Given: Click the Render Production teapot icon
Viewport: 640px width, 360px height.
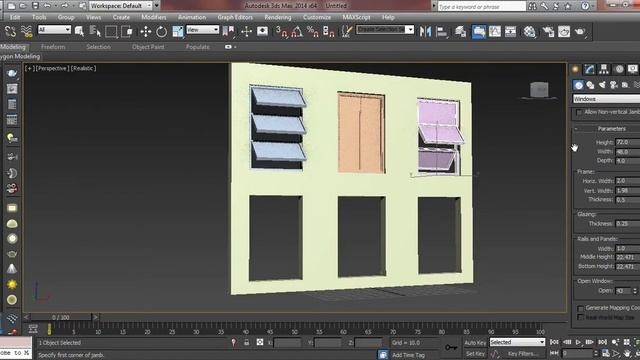Looking at the screenshot, I should point(580,31).
